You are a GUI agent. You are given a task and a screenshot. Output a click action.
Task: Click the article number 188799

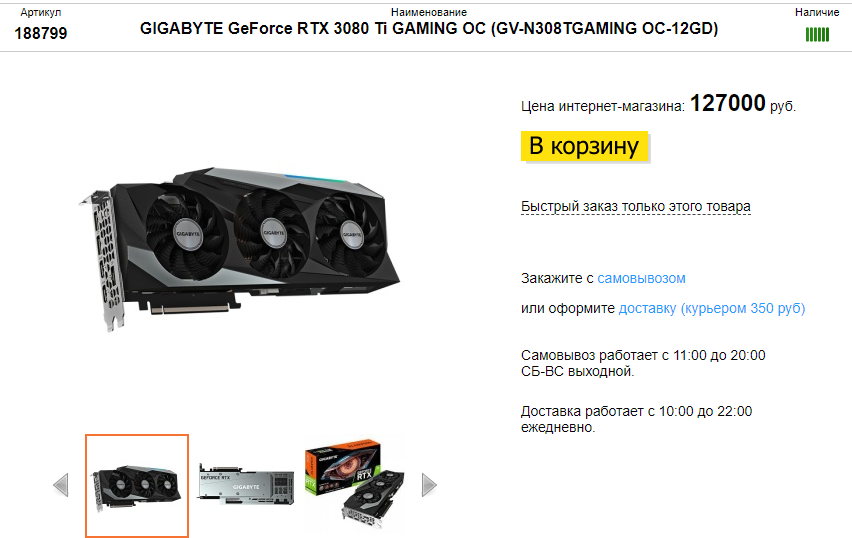[x=41, y=33]
